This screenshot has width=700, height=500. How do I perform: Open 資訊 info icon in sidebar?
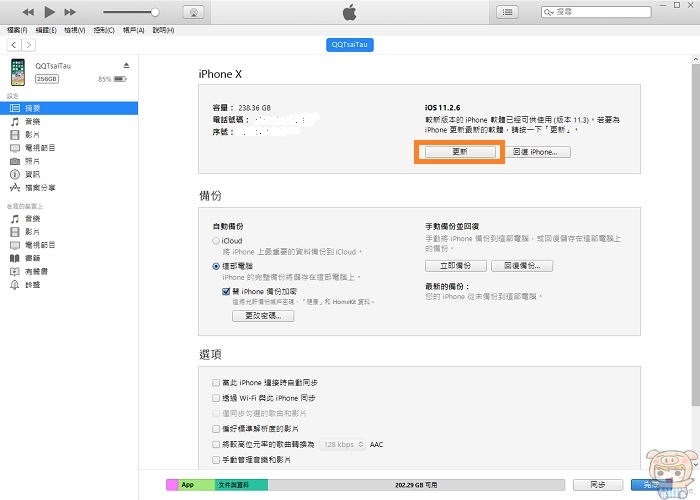15,174
